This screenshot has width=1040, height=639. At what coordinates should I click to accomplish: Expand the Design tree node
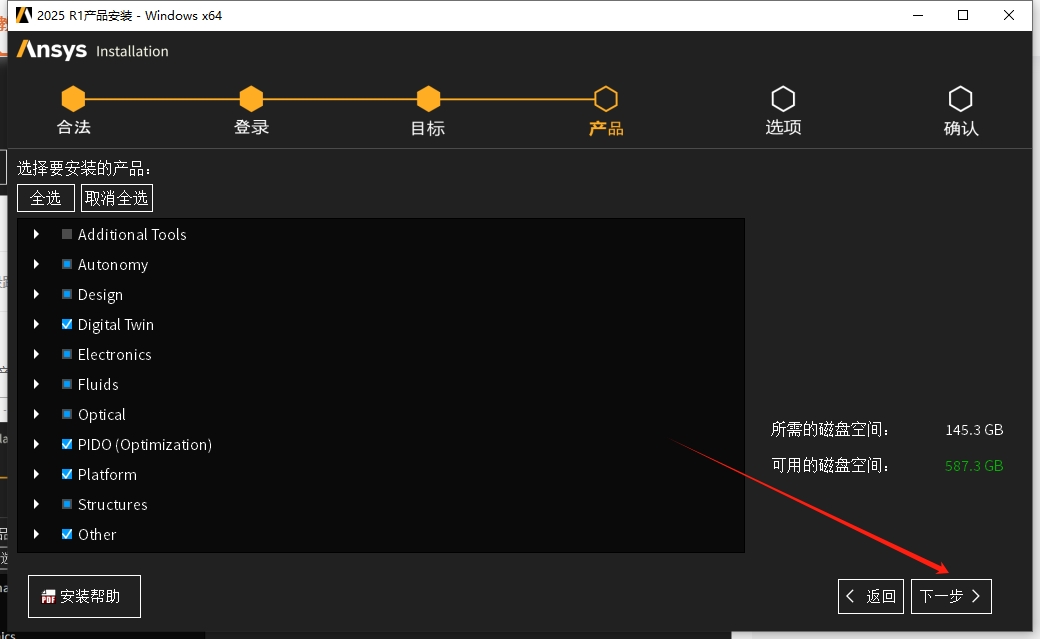click(x=36, y=294)
